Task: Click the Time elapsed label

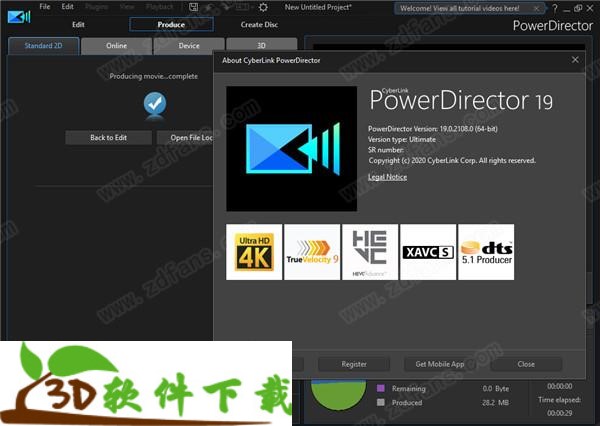Action: point(559,400)
